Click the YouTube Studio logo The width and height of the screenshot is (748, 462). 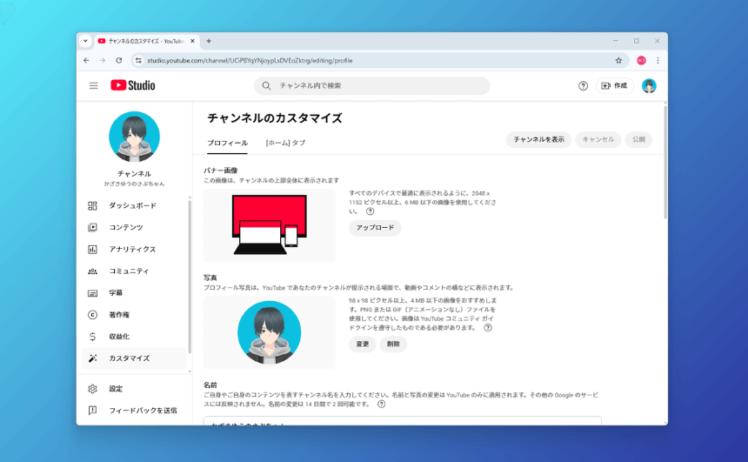point(133,86)
